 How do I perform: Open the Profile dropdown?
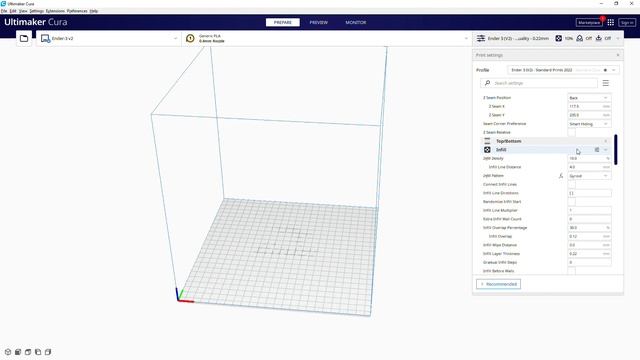[x=563, y=70]
